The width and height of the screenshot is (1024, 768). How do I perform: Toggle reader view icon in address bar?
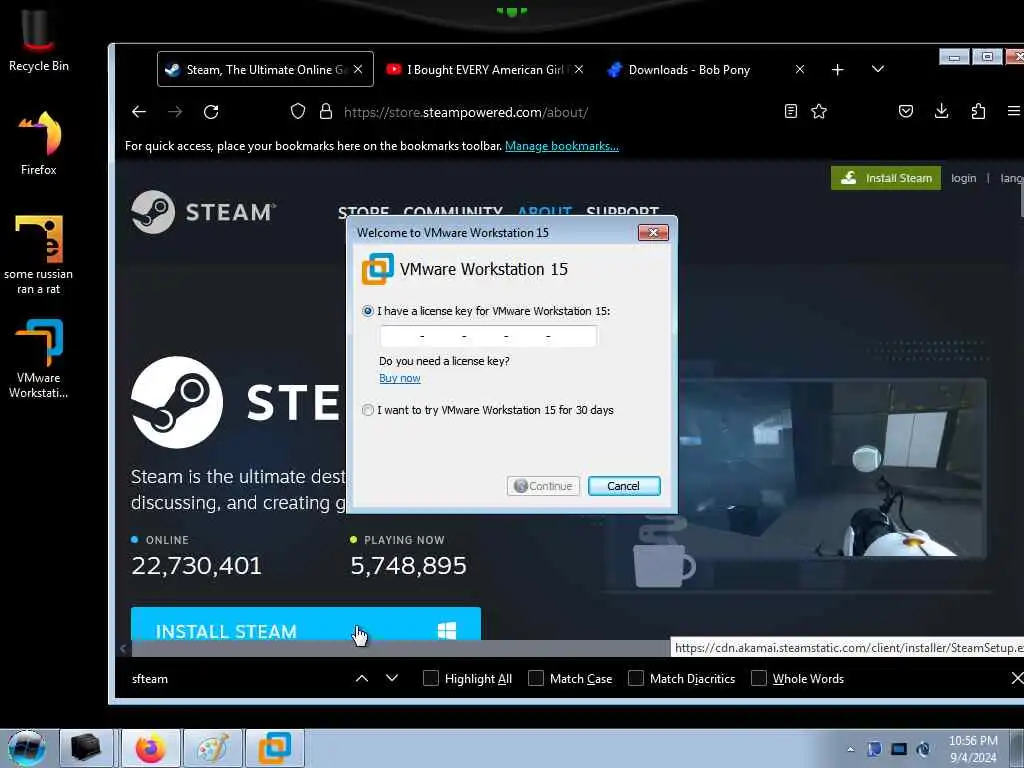[791, 112]
